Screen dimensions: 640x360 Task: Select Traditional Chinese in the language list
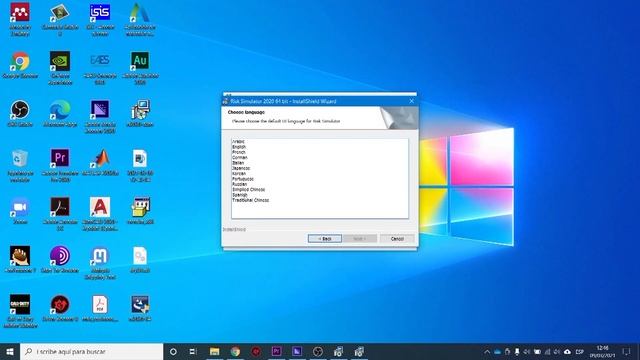251,200
